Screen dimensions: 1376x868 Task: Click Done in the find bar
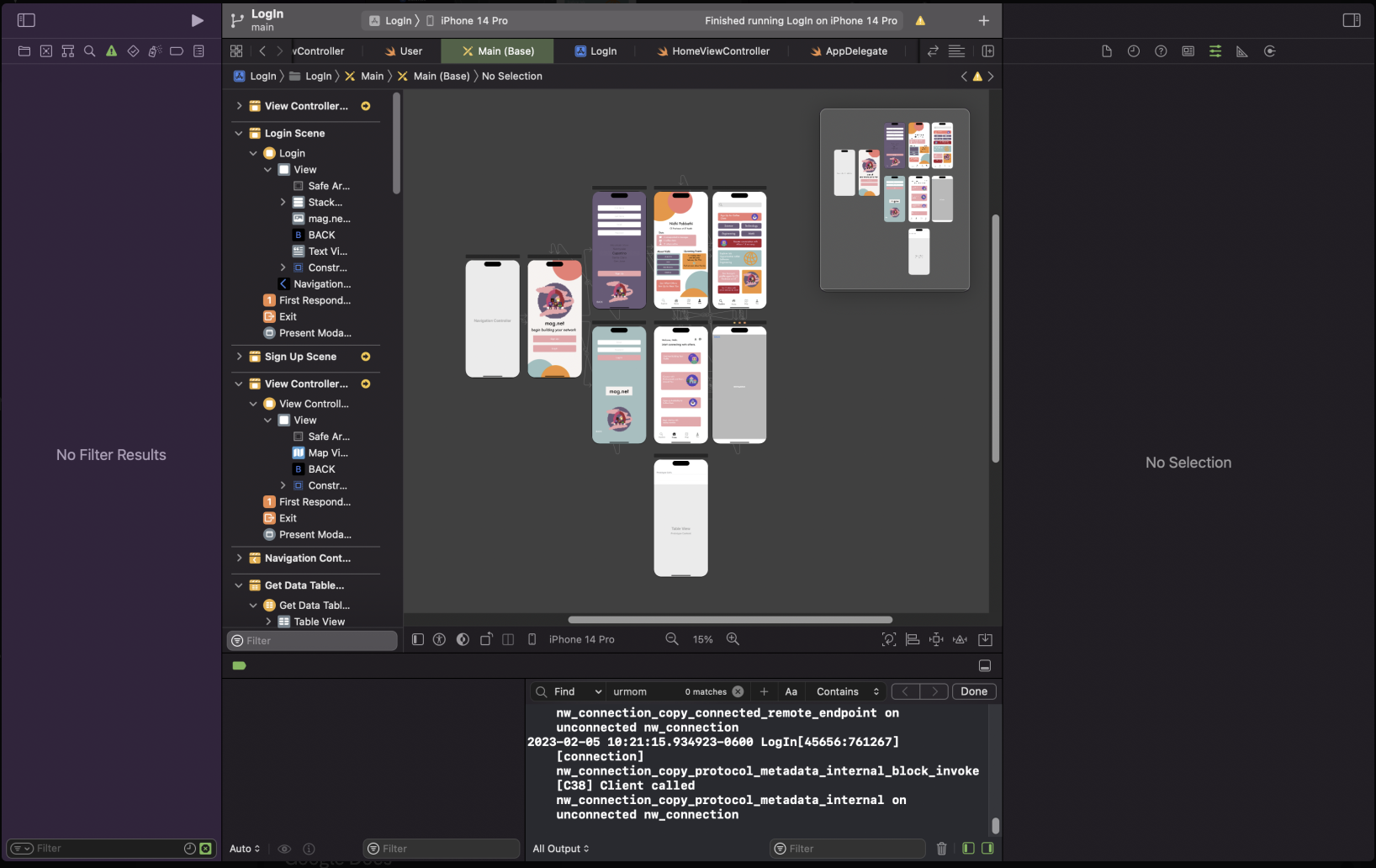pos(974,691)
